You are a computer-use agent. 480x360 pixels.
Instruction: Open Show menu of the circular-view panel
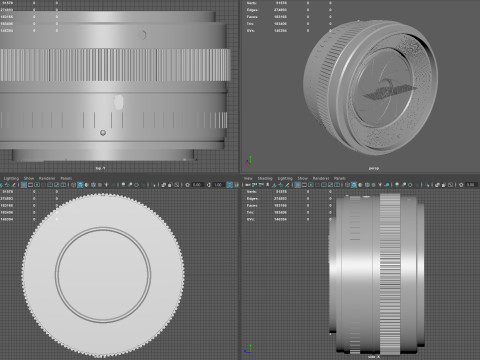[x=29, y=178]
